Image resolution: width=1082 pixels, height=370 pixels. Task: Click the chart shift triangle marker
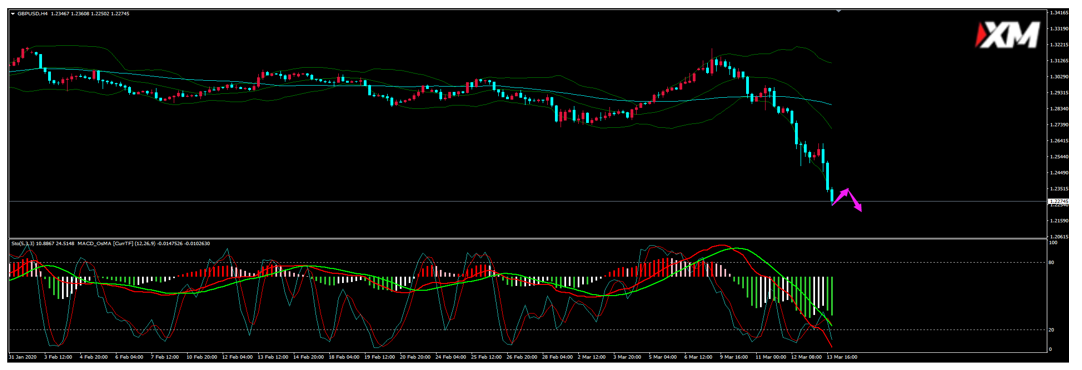(838, 12)
